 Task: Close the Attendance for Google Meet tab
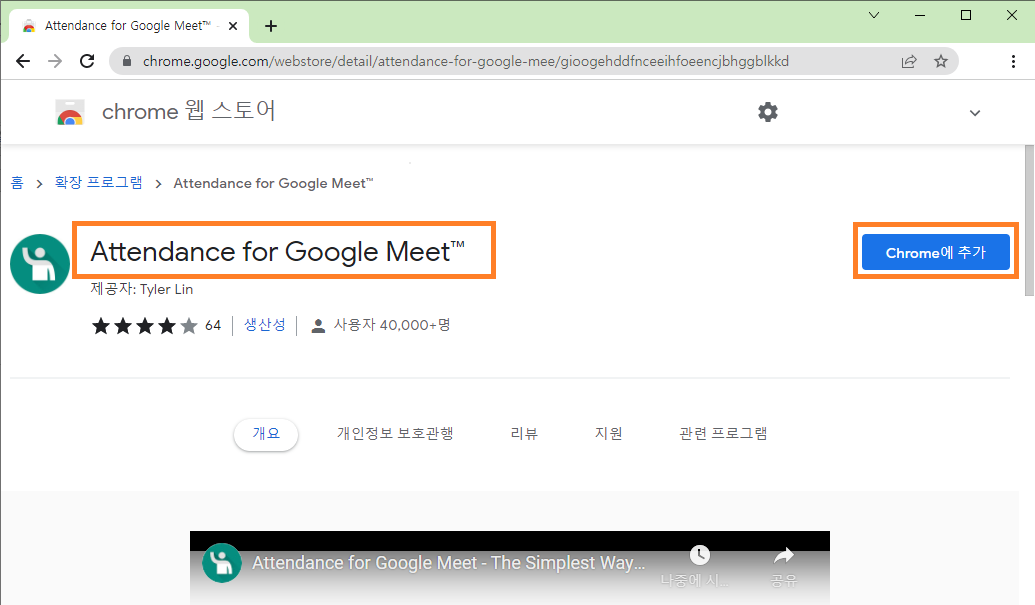(x=233, y=26)
